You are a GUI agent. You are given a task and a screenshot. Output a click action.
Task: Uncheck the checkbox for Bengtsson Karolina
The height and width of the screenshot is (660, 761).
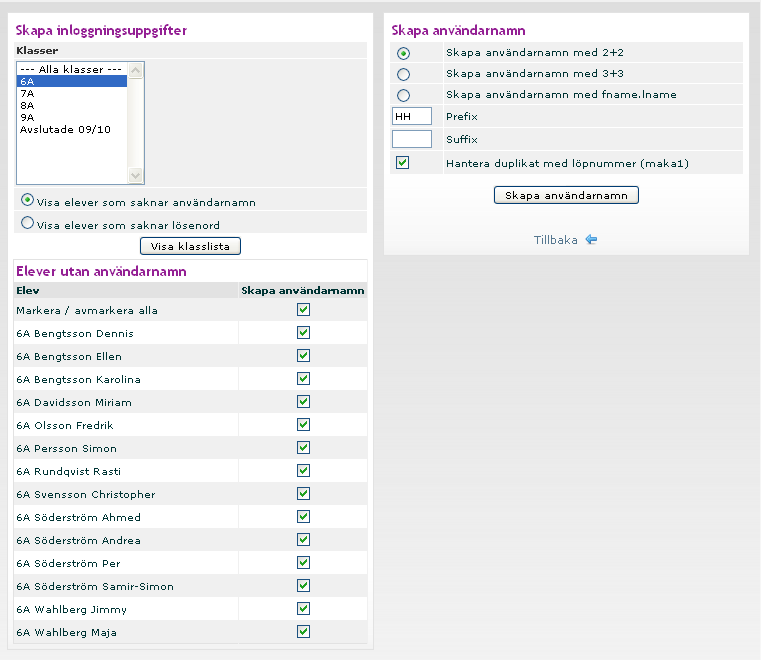[303, 379]
